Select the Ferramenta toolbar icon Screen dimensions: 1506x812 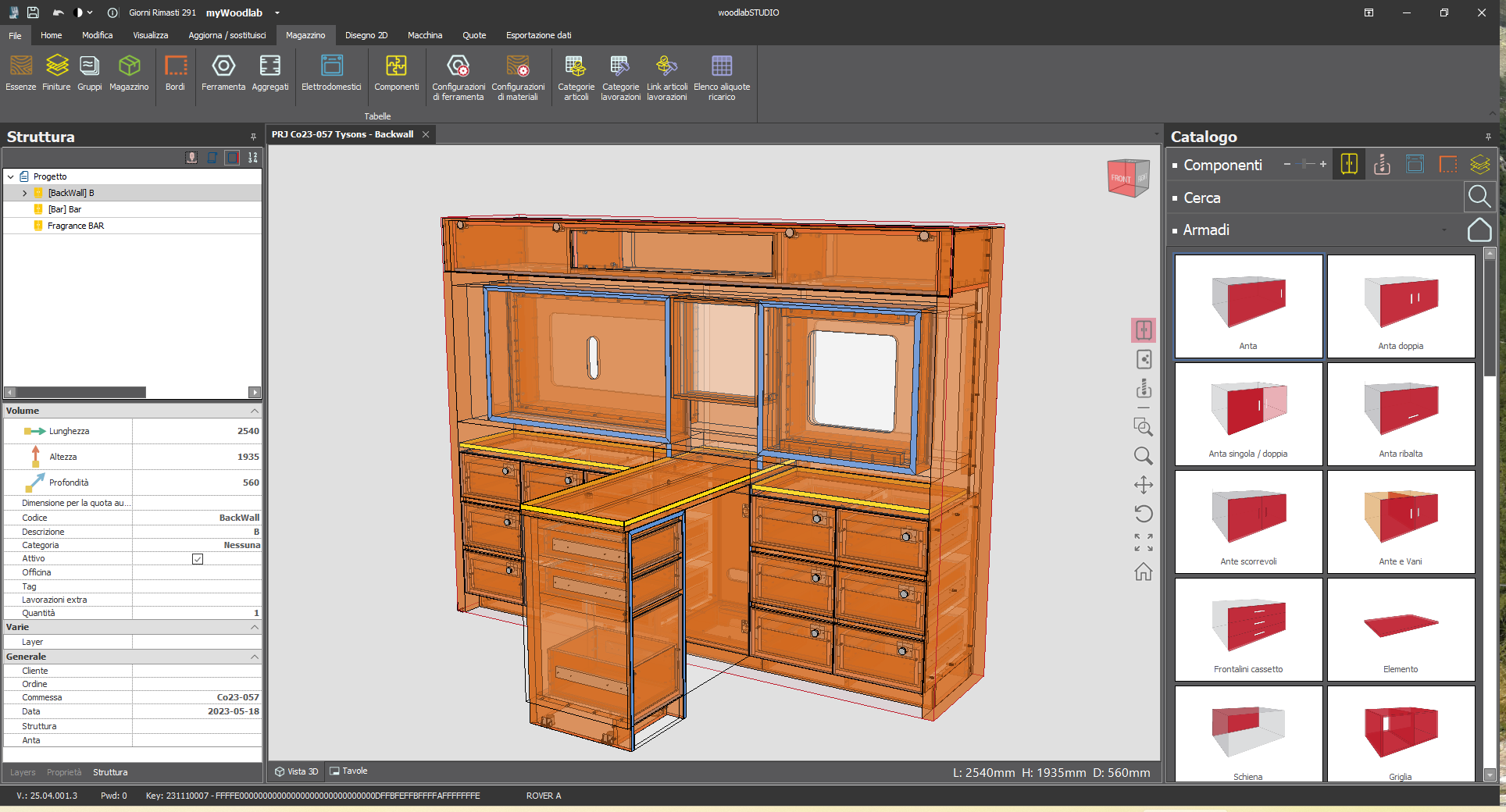(x=223, y=74)
